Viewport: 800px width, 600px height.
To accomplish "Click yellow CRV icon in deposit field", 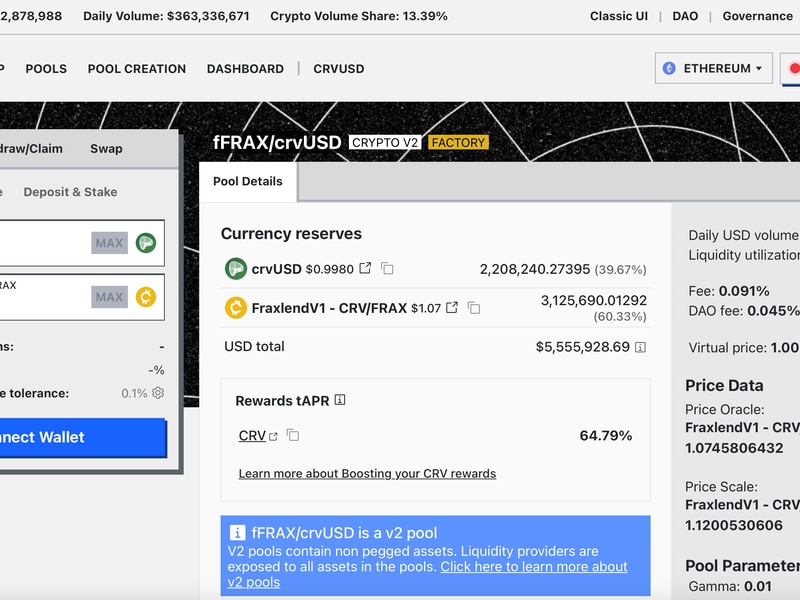I will (x=146, y=297).
